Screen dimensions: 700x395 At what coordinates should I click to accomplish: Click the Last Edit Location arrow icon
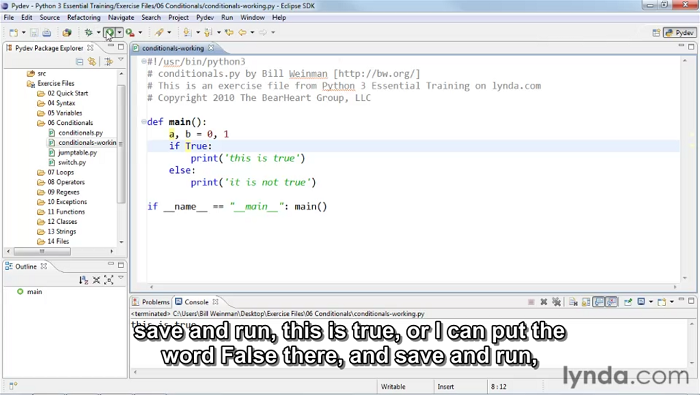[x=229, y=33]
